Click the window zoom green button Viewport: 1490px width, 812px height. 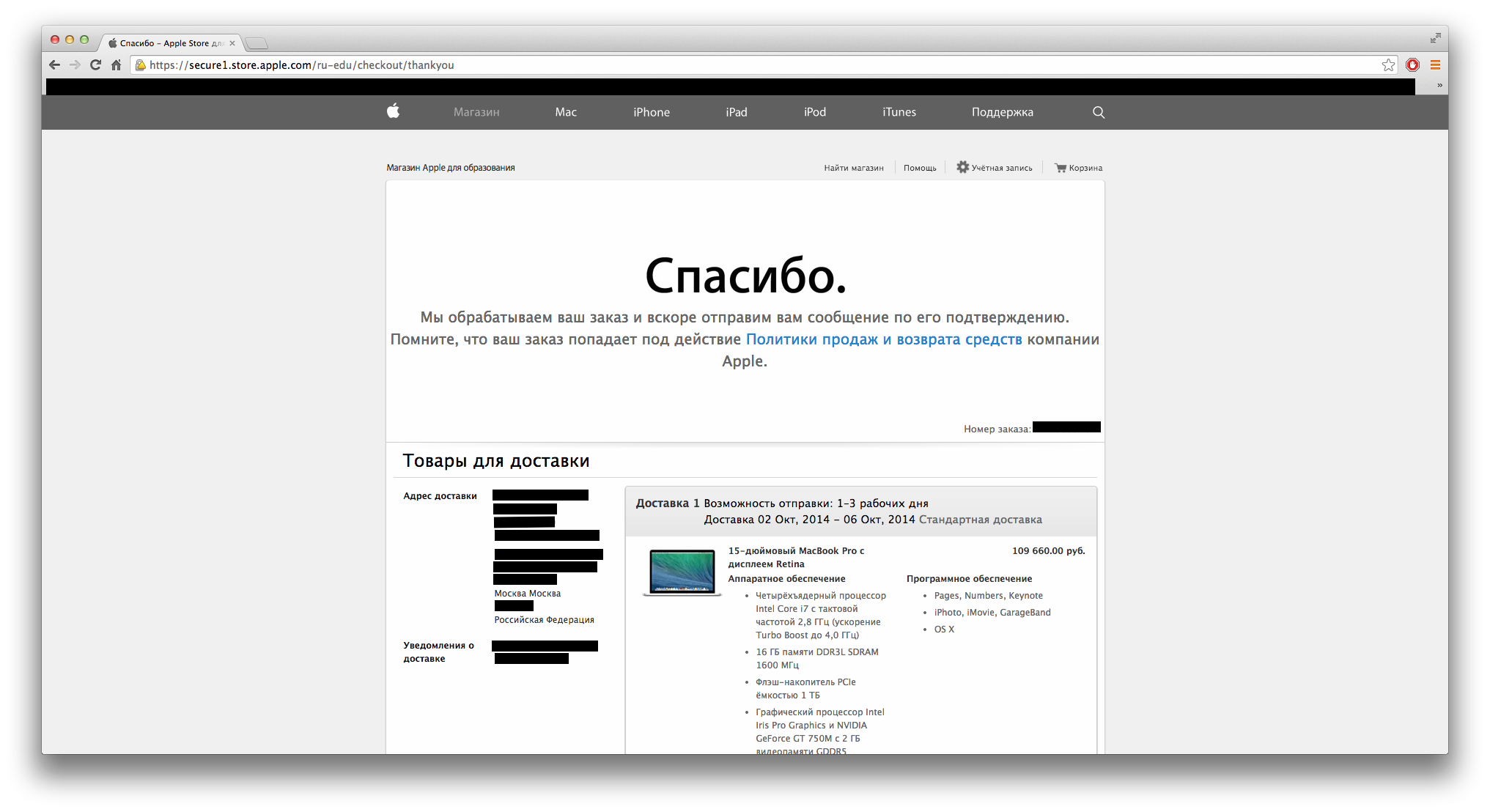pos(84,40)
